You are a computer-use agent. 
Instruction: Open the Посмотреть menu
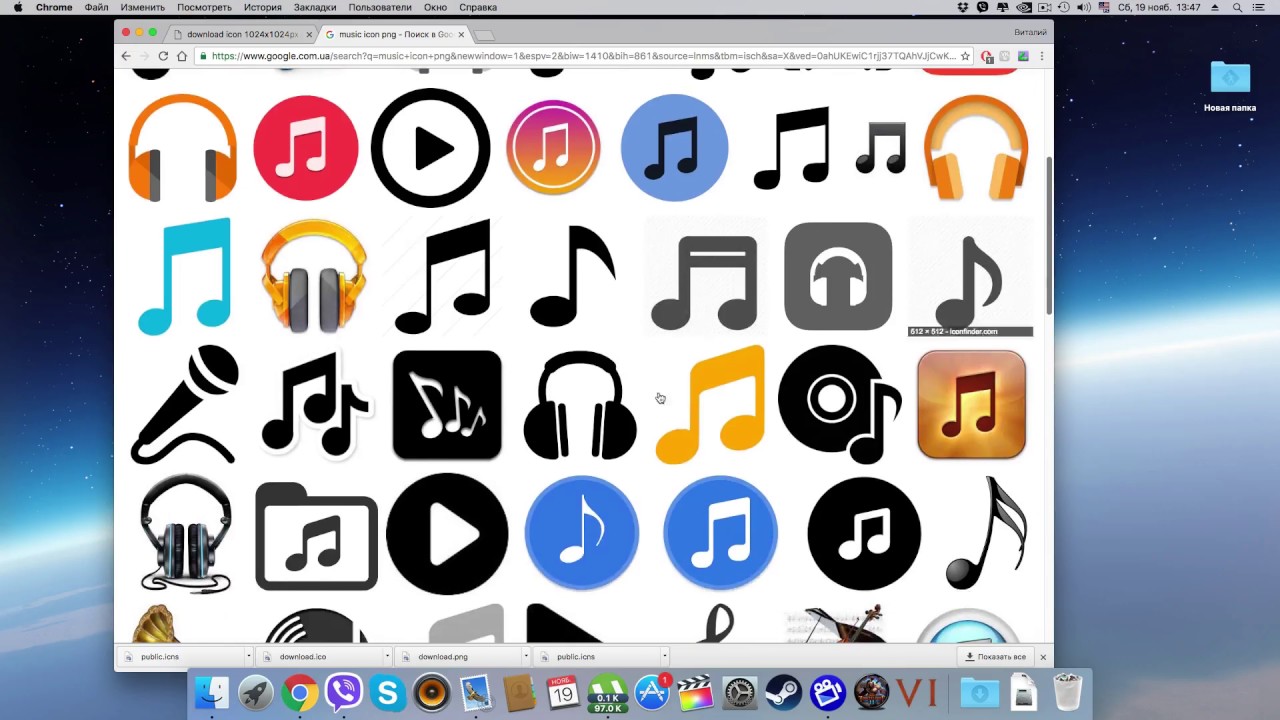(x=204, y=7)
